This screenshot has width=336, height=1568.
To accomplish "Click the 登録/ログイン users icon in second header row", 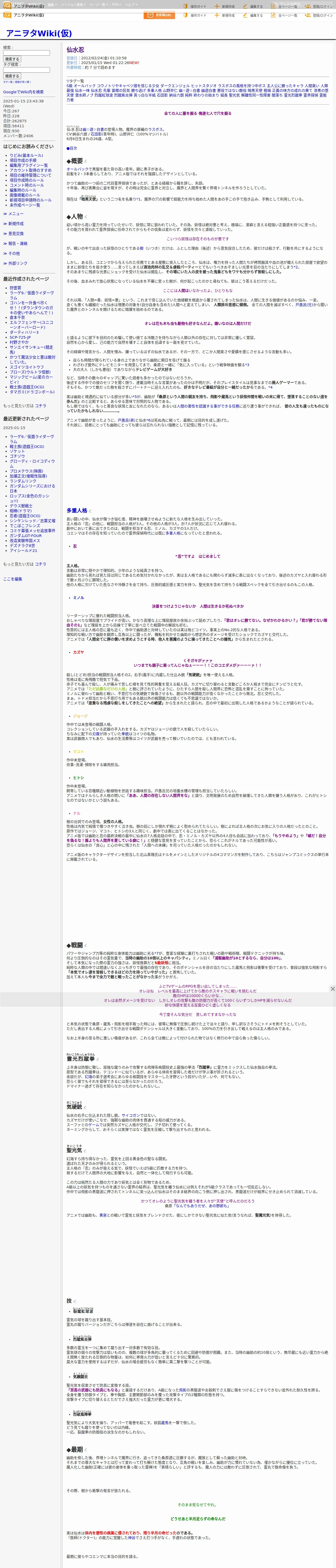I will coord(308,15).
